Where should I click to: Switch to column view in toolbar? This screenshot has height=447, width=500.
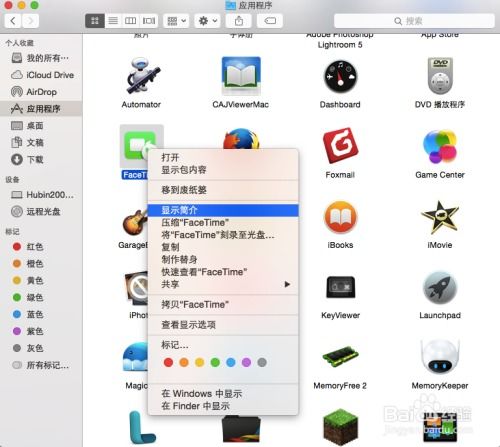coord(130,21)
